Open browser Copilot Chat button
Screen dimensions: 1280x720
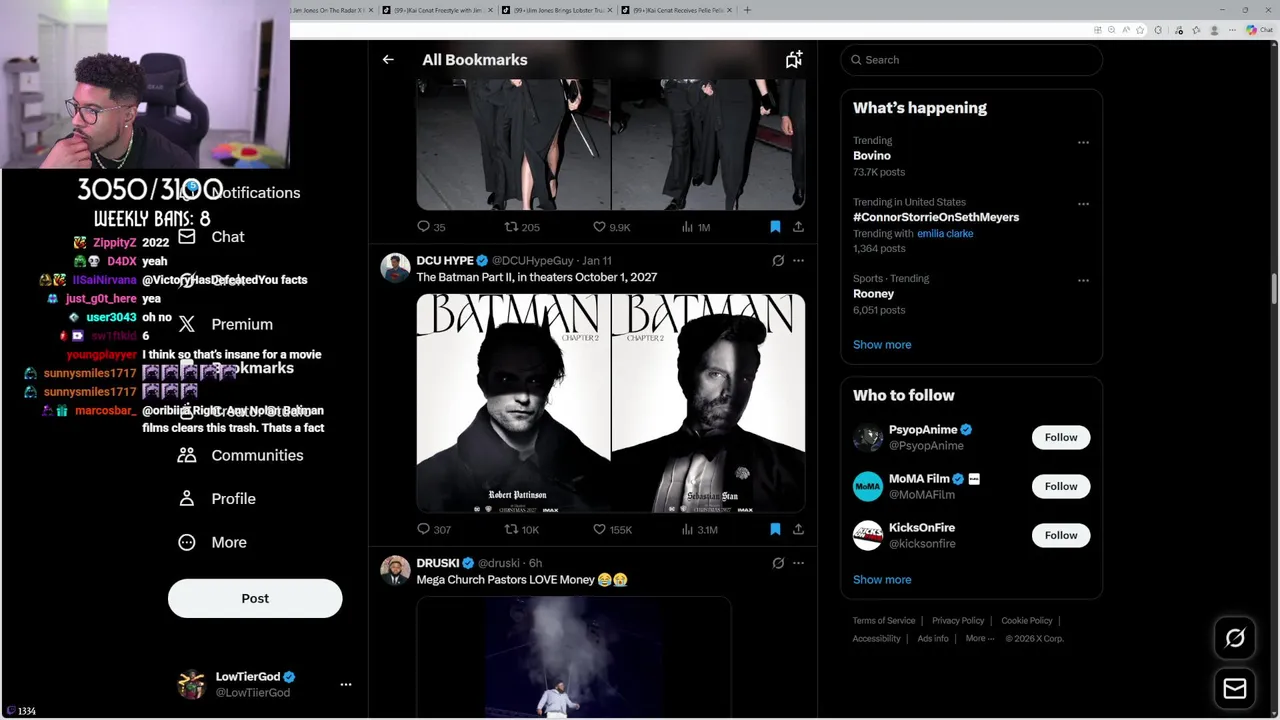pos(1258,30)
